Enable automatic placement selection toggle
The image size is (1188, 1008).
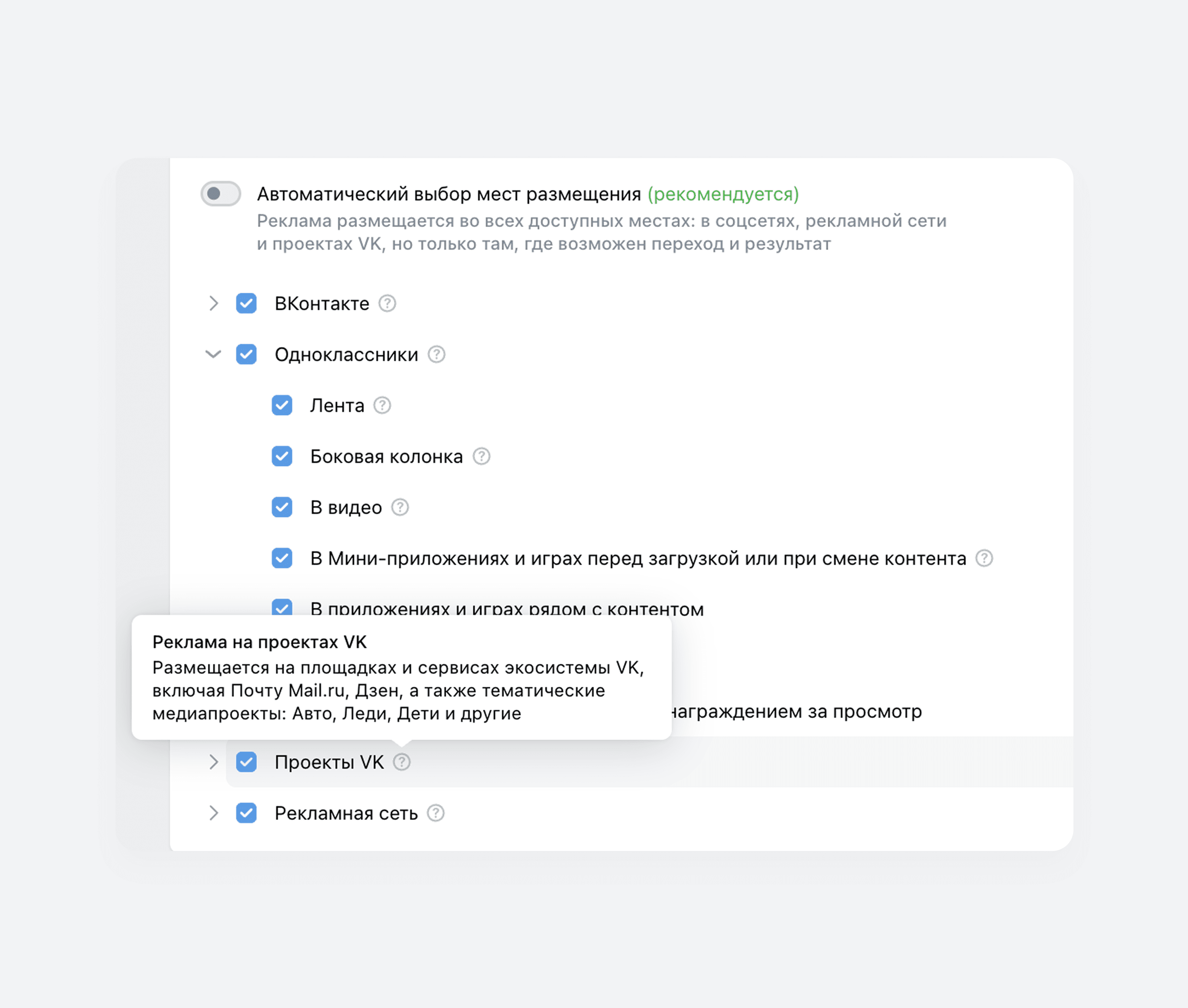pos(221,194)
